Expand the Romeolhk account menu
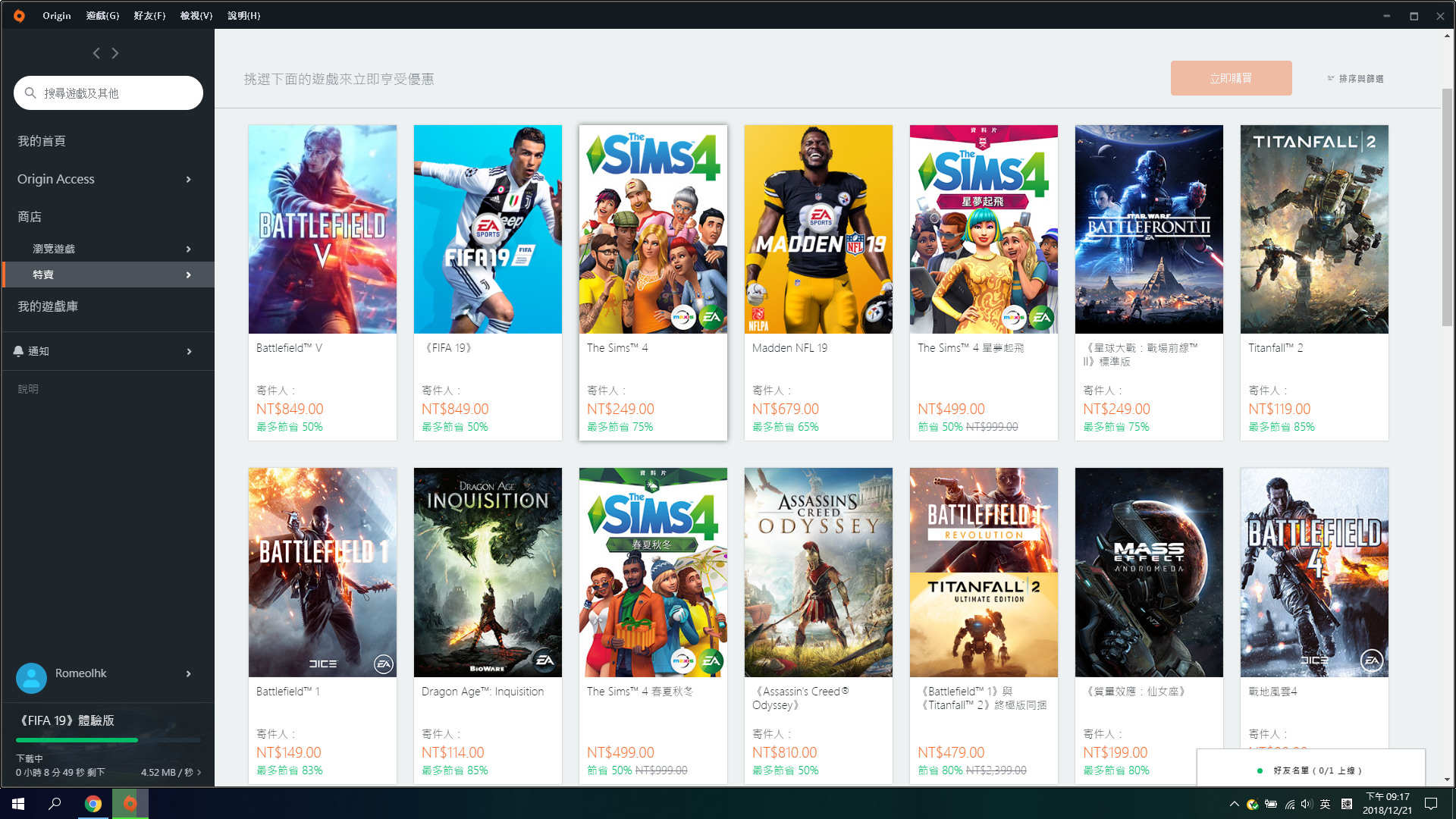Viewport: 1456px width, 819px height. pyautogui.click(x=188, y=673)
